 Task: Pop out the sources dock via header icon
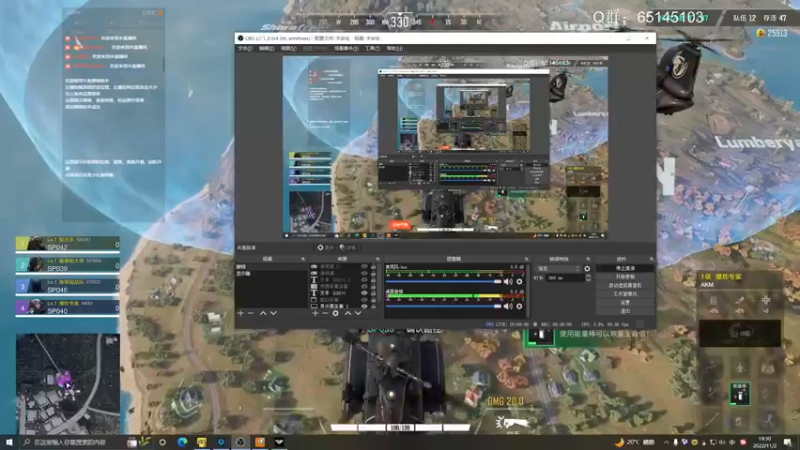click(x=378, y=259)
